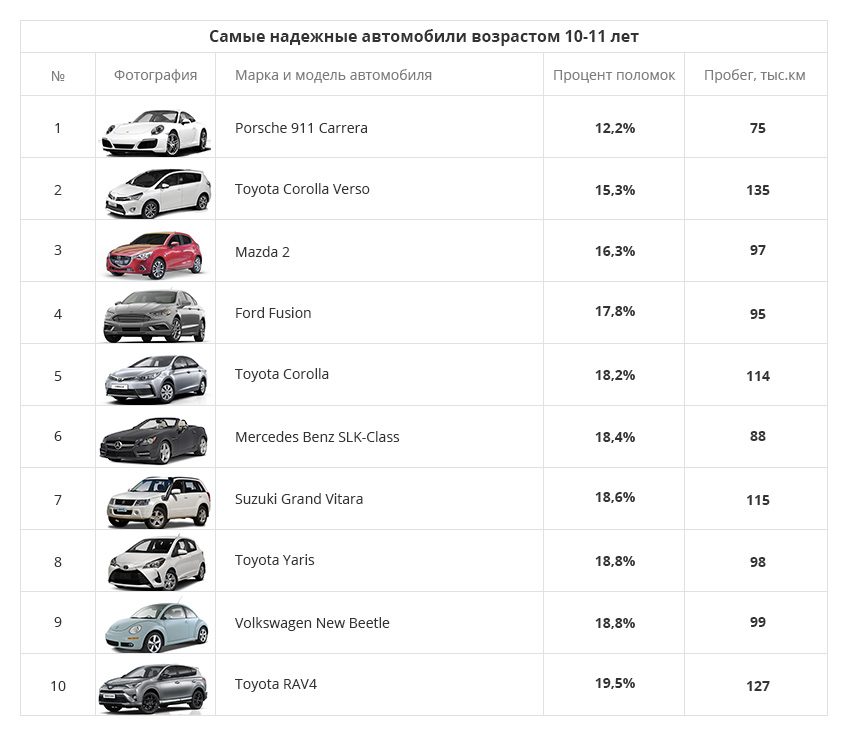
Task: Click the "Пробег, тыс.км" column header
Action: pos(754,75)
